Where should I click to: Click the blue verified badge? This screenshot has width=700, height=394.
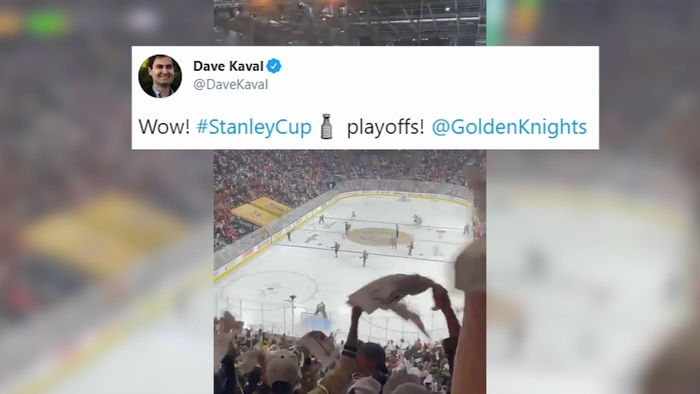[x=274, y=66]
